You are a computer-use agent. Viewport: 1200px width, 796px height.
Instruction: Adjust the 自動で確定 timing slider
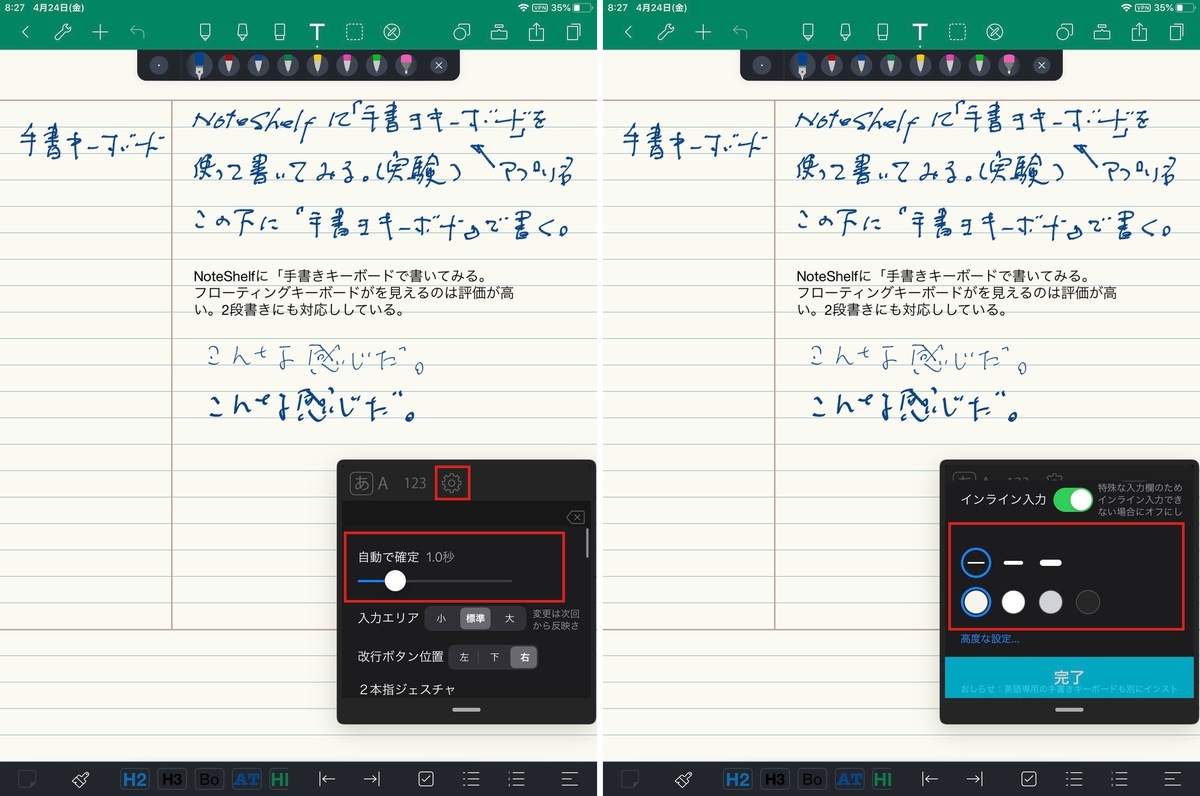point(394,580)
